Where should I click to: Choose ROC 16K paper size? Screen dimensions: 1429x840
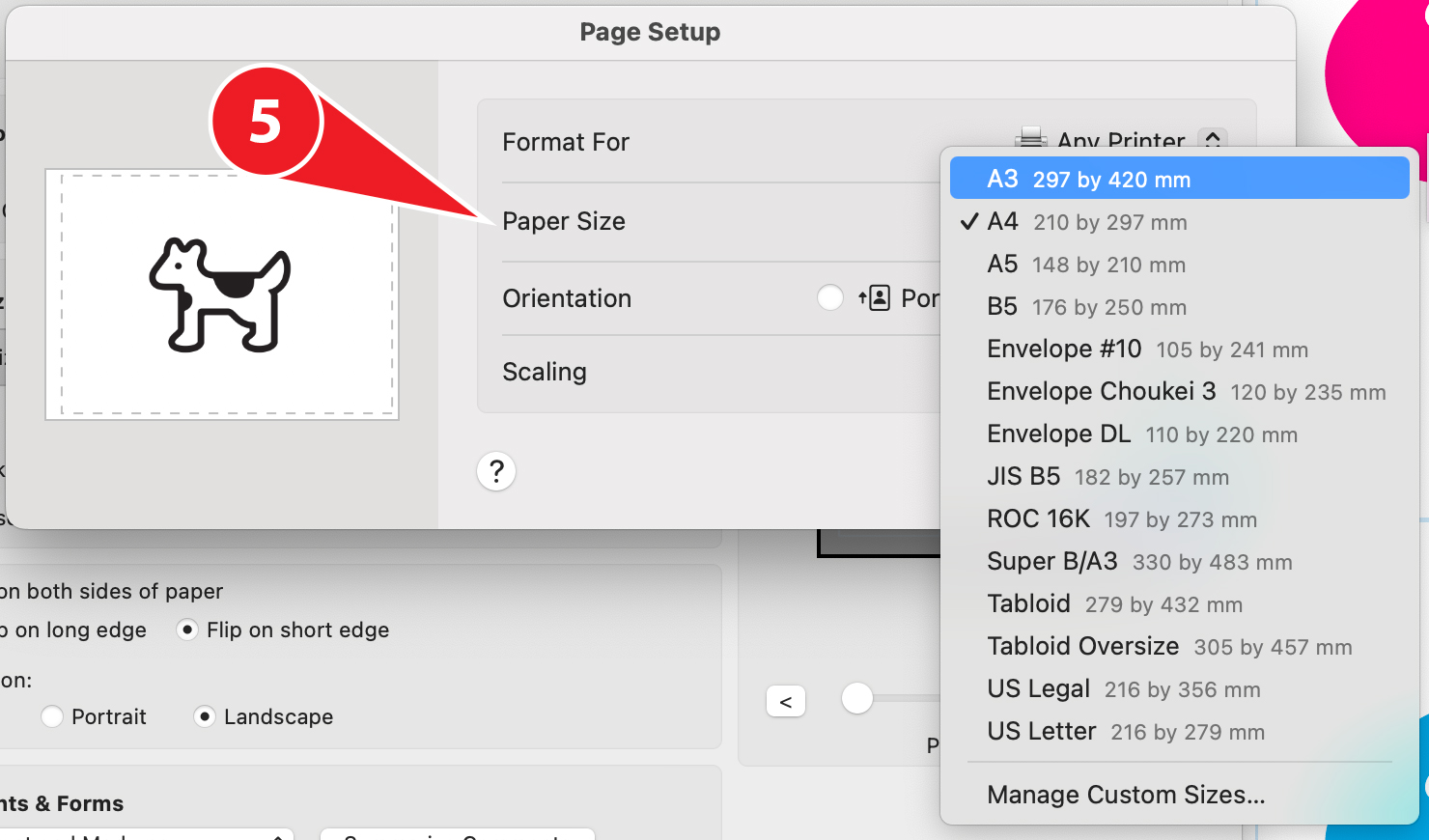point(1179,519)
